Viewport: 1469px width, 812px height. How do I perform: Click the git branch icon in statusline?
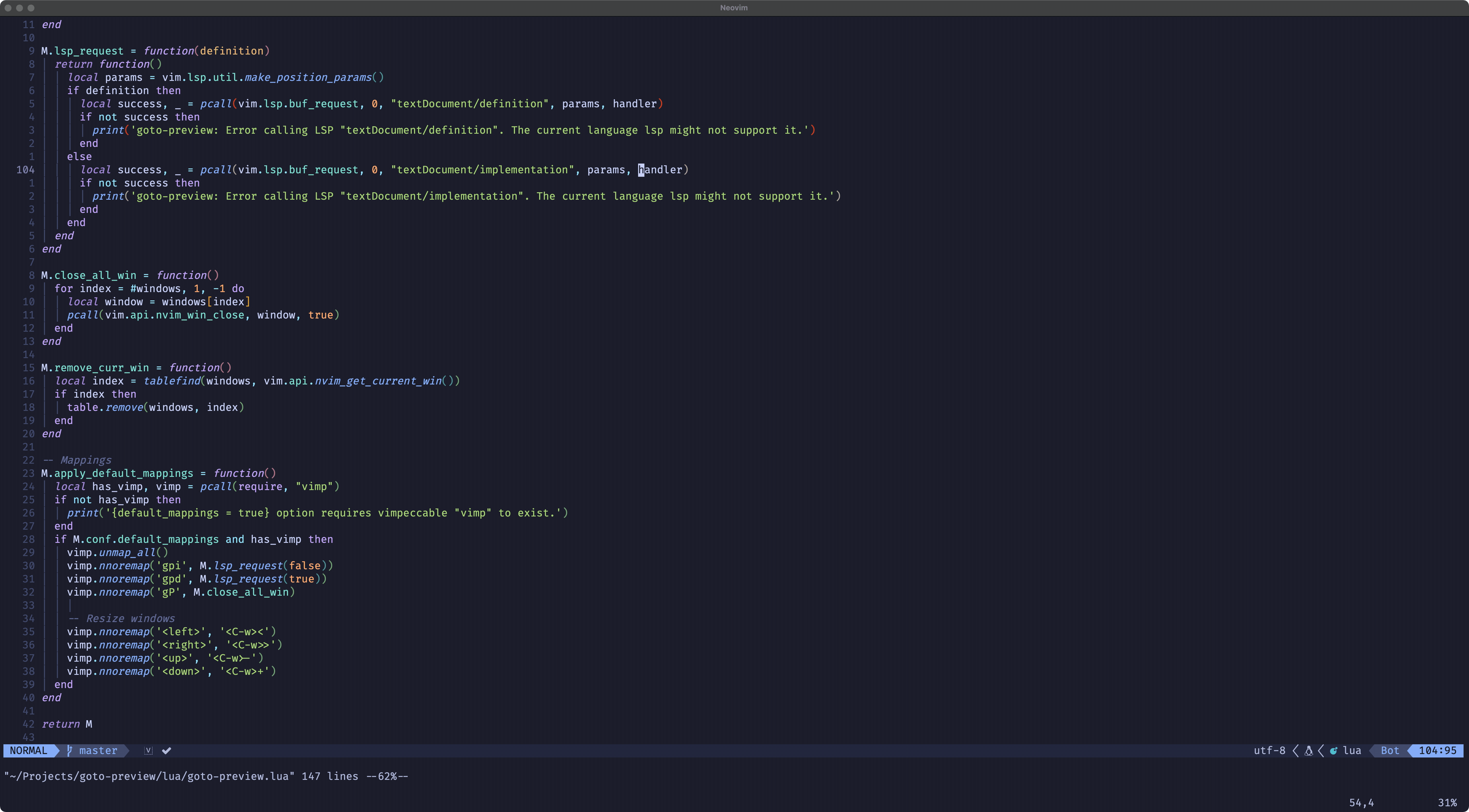click(x=69, y=750)
